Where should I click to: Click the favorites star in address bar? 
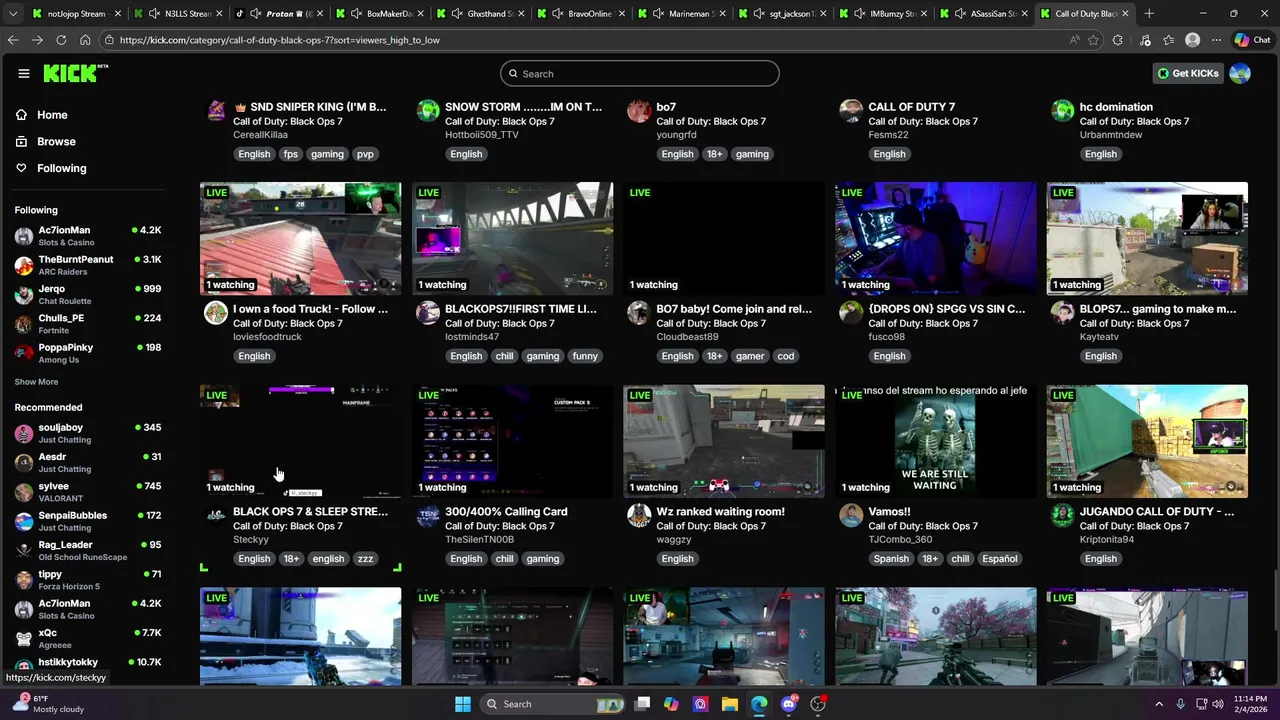(x=1094, y=40)
